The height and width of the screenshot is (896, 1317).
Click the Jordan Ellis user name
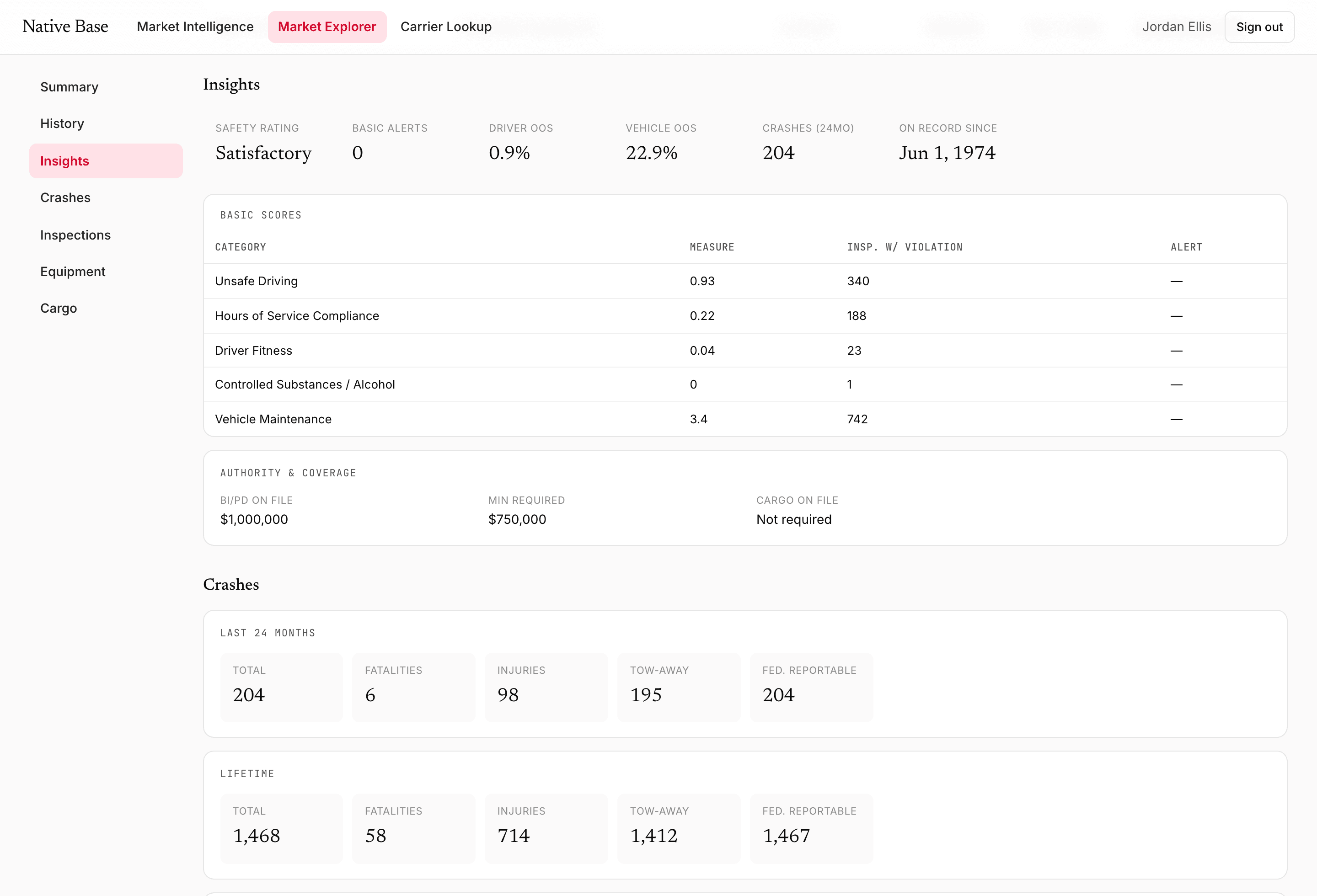[1177, 27]
